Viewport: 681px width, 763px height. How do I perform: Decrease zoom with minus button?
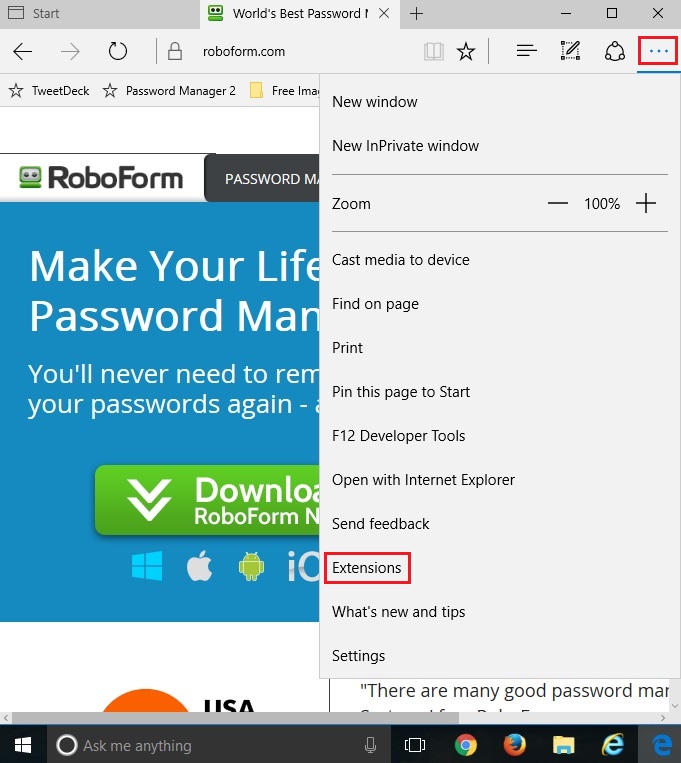(x=557, y=203)
